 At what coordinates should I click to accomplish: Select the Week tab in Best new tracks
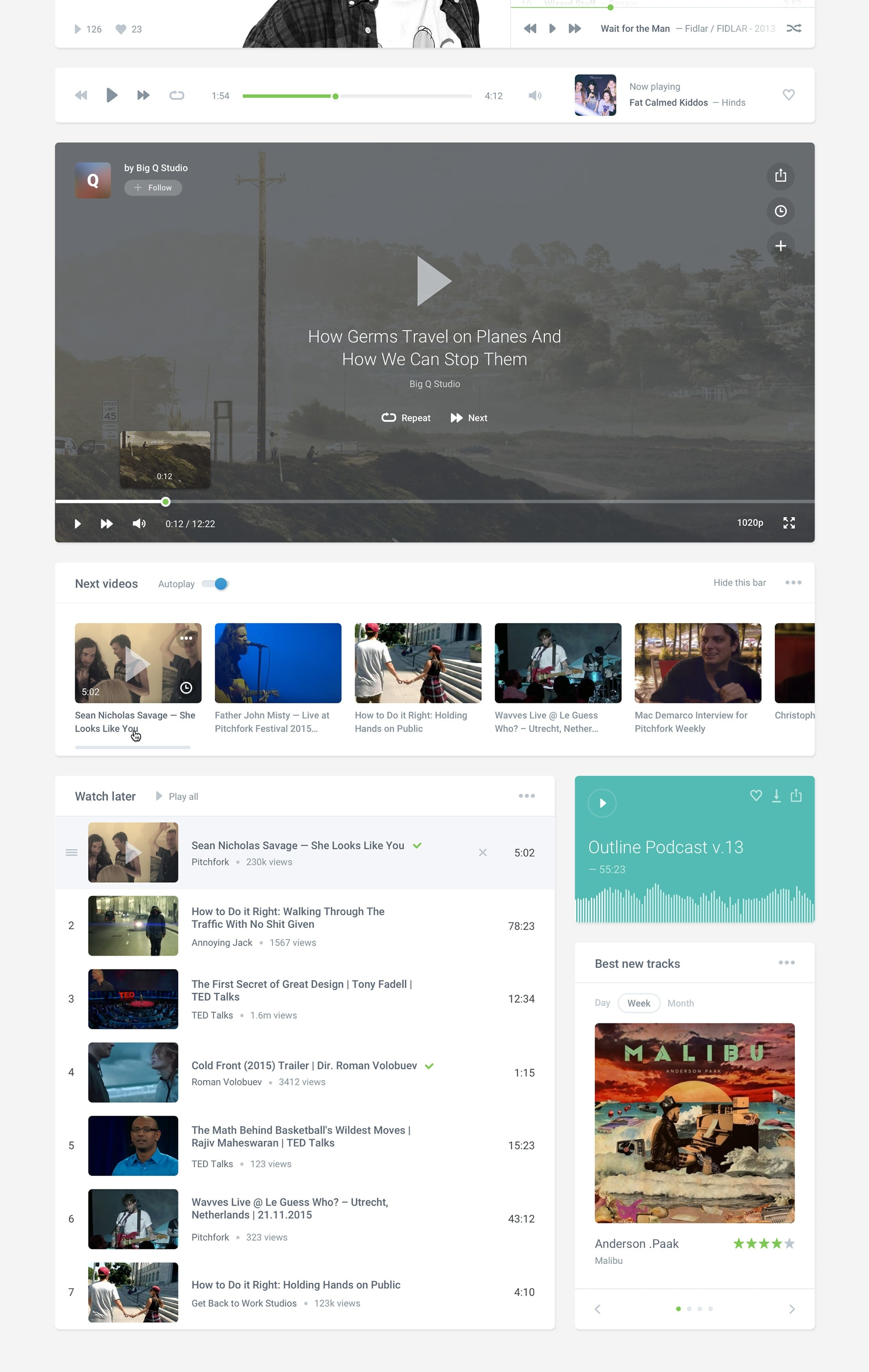click(x=638, y=1003)
